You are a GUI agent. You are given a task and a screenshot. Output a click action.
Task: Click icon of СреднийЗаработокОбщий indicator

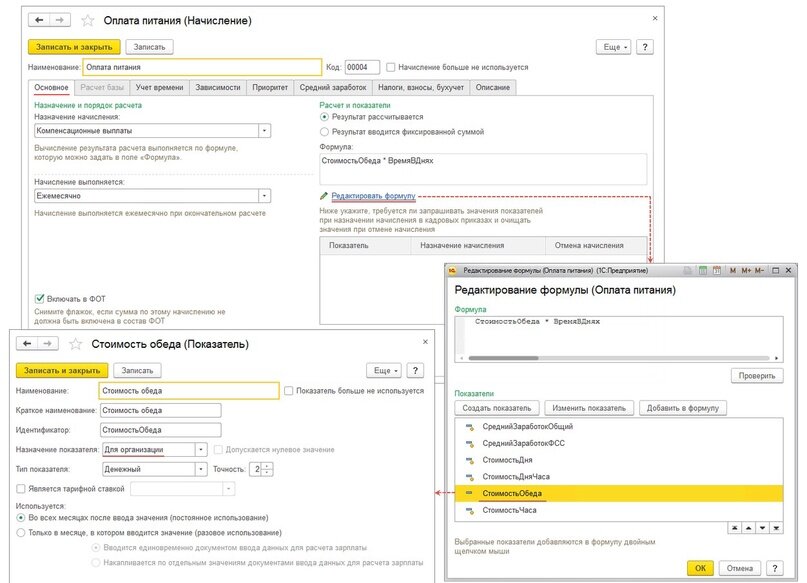469,427
